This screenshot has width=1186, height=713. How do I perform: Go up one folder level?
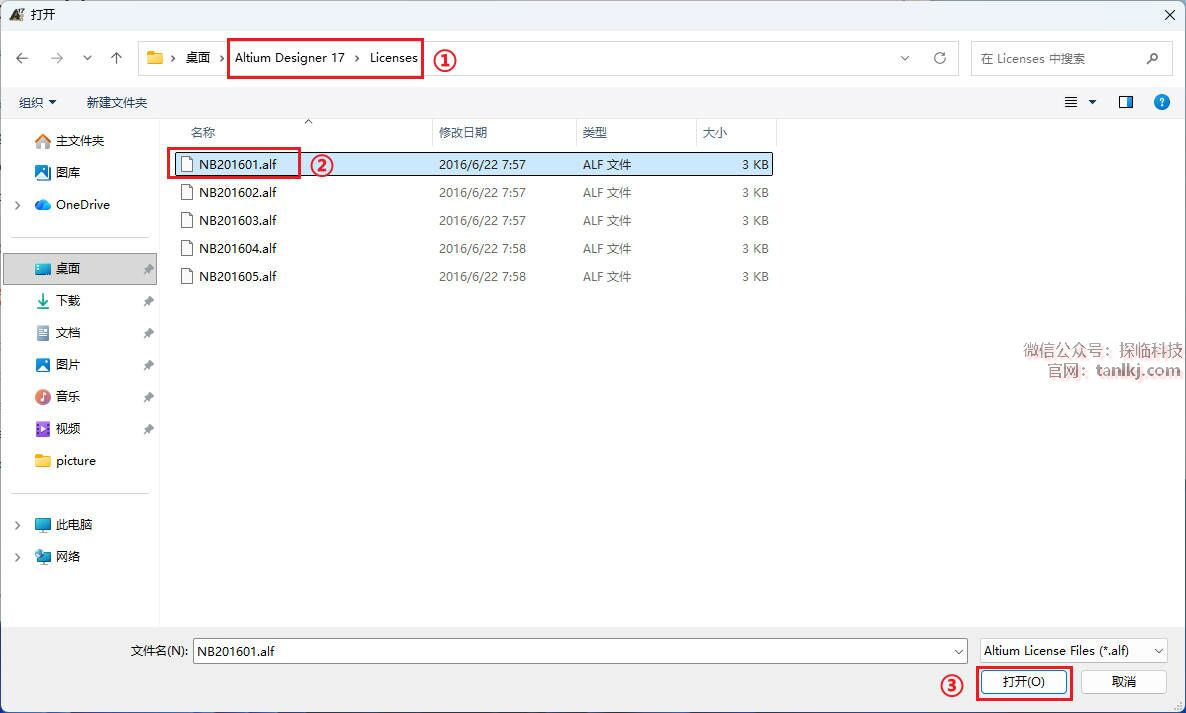(x=116, y=58)
